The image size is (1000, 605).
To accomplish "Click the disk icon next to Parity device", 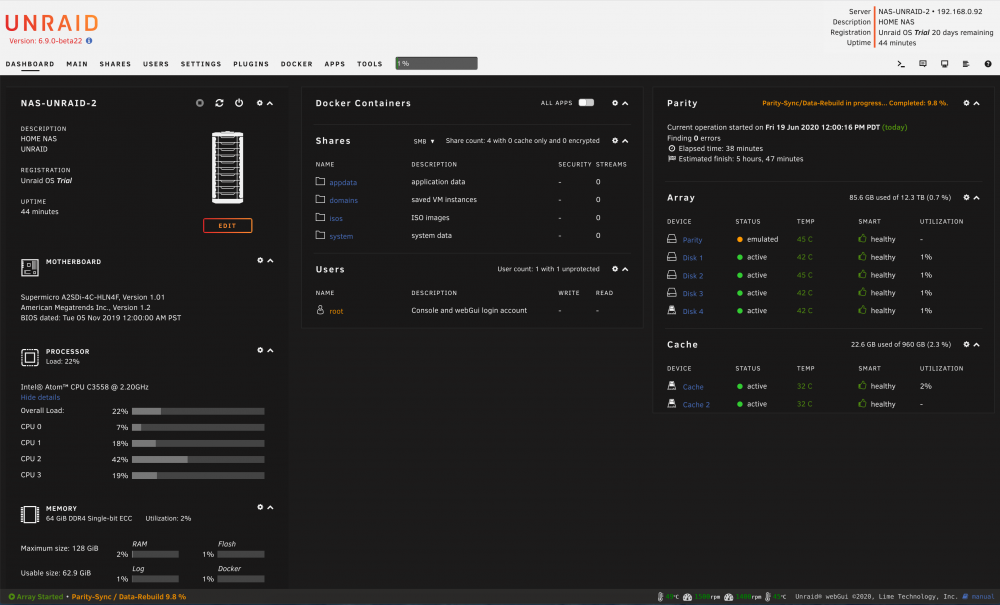I will pyautogui.click(x=672, y=239).
